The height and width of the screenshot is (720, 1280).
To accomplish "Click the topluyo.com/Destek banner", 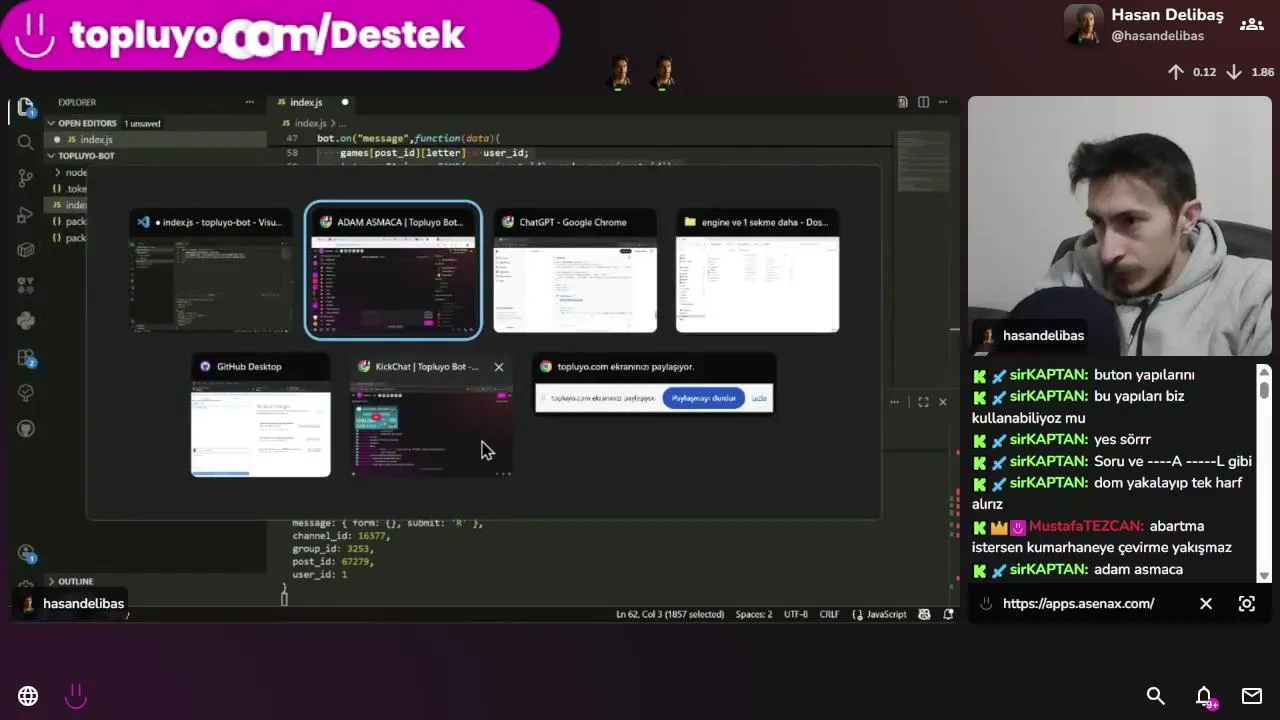I will point(280,35).
